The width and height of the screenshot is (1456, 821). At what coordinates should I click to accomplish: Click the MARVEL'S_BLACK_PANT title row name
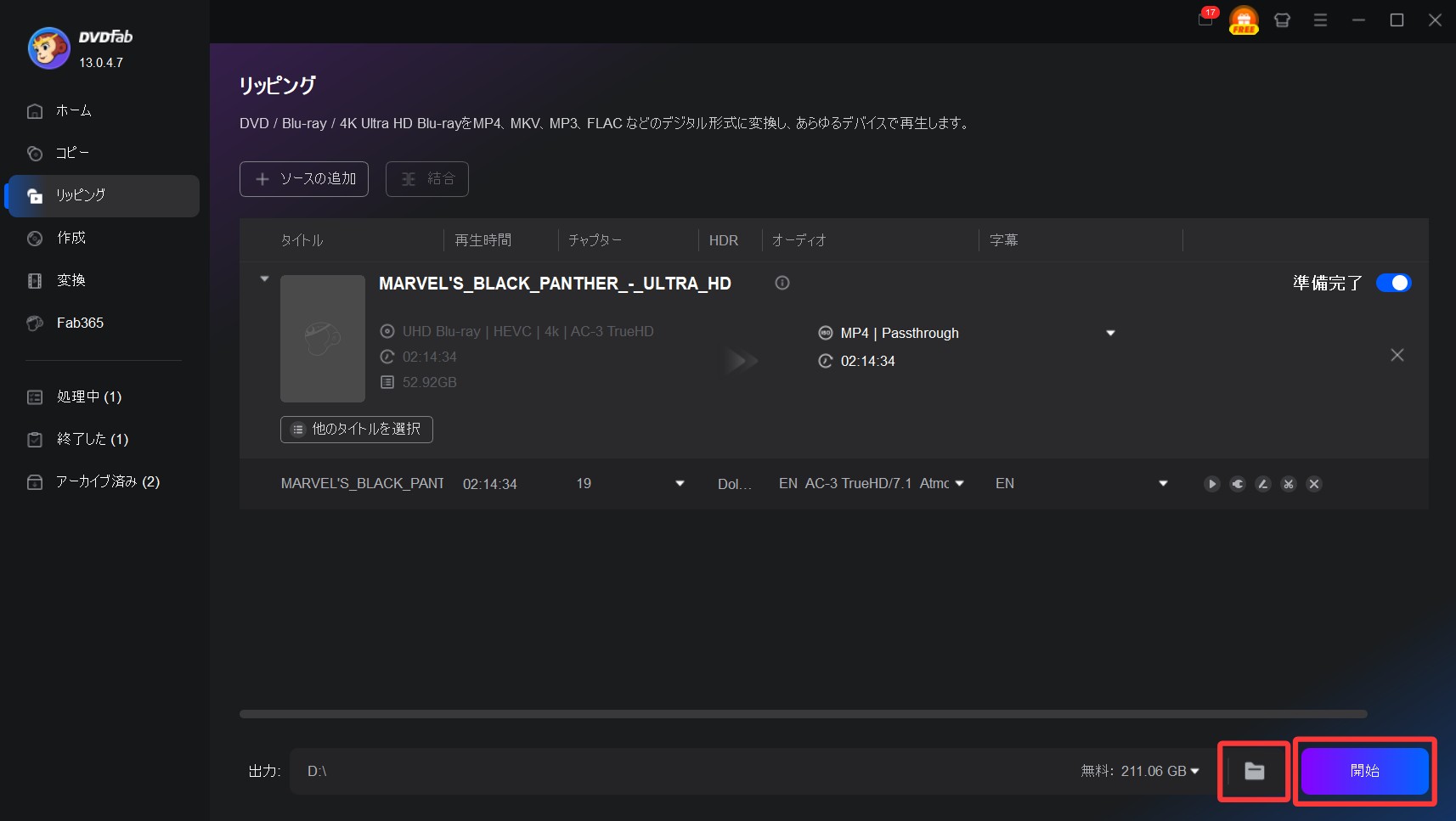click(362, 483)
